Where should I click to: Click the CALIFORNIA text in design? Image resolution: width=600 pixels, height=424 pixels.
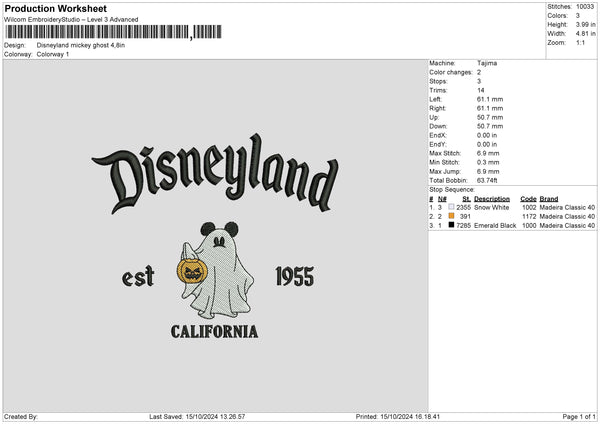pos(214,332)
